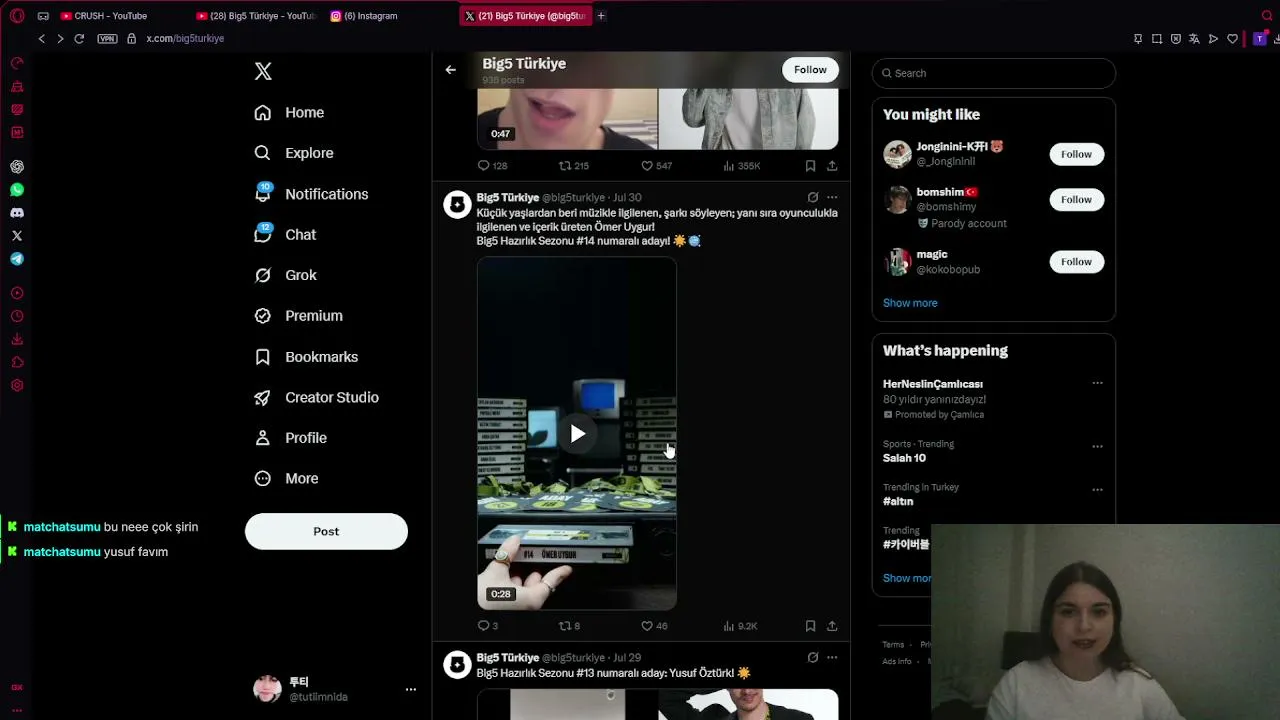The width and height of the screenshot is (1280, 720).
Task: Open sidebar settings gear icon
Action: click(x=17, y=385)
